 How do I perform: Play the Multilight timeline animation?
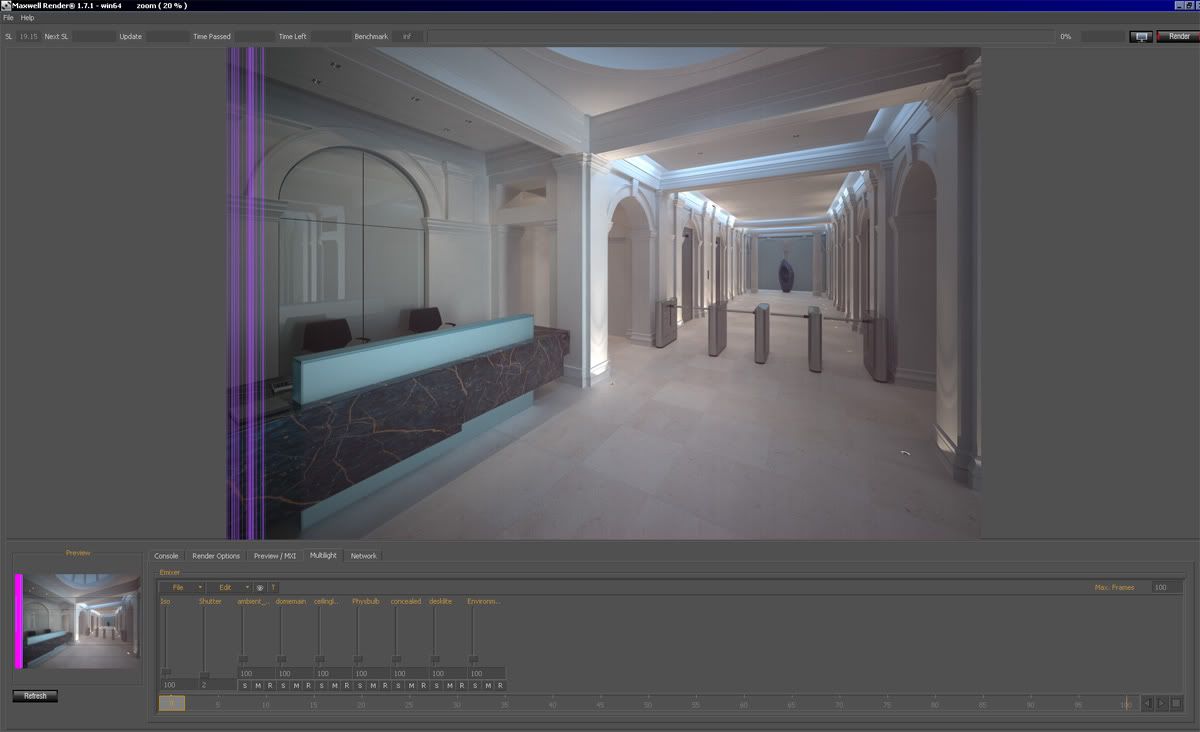(x=1161, y=704)
